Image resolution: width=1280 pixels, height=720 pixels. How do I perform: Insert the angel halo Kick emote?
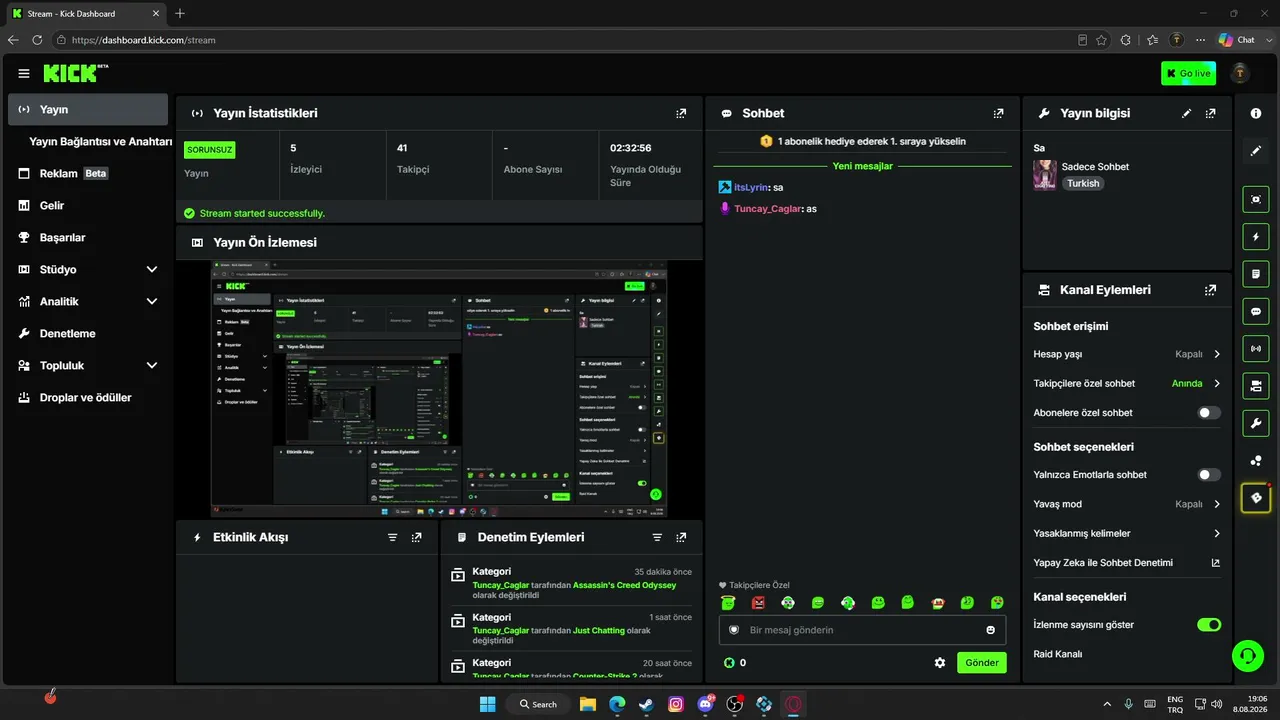point(728,602)
